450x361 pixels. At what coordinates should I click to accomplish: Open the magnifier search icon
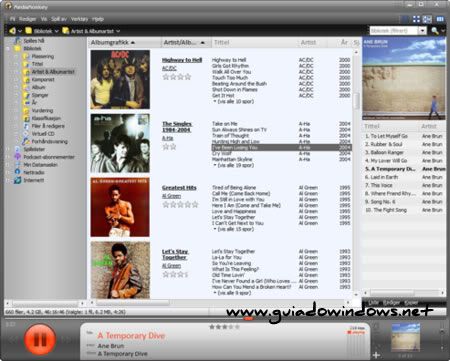tap(435, 31)
